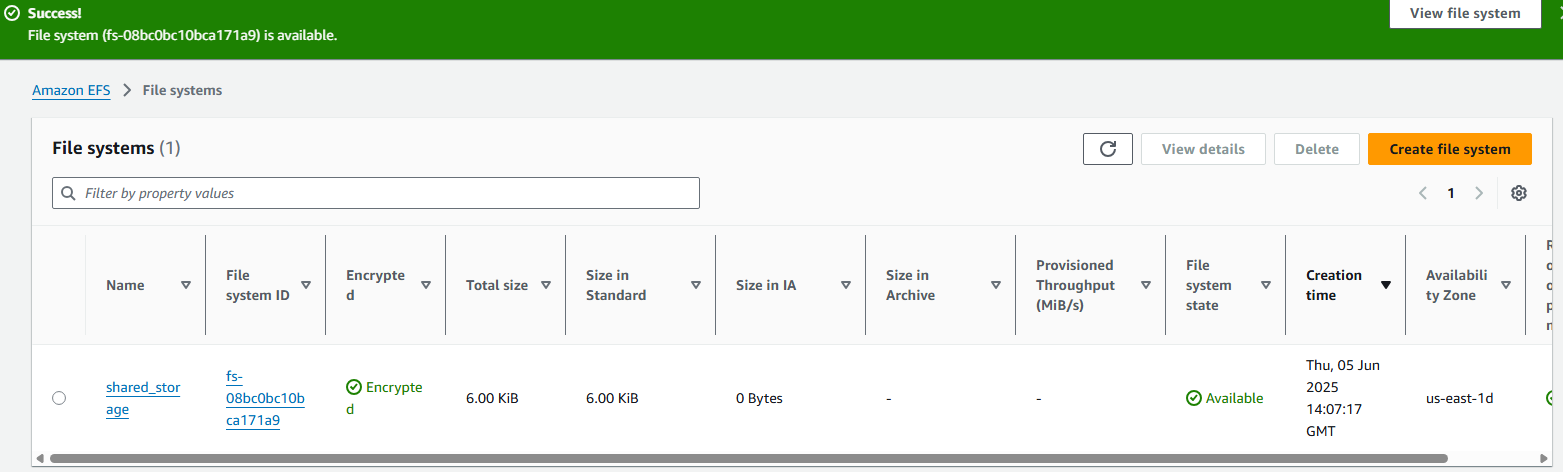Open Amazon EFS breadcrumb link

tap(71, 90)
